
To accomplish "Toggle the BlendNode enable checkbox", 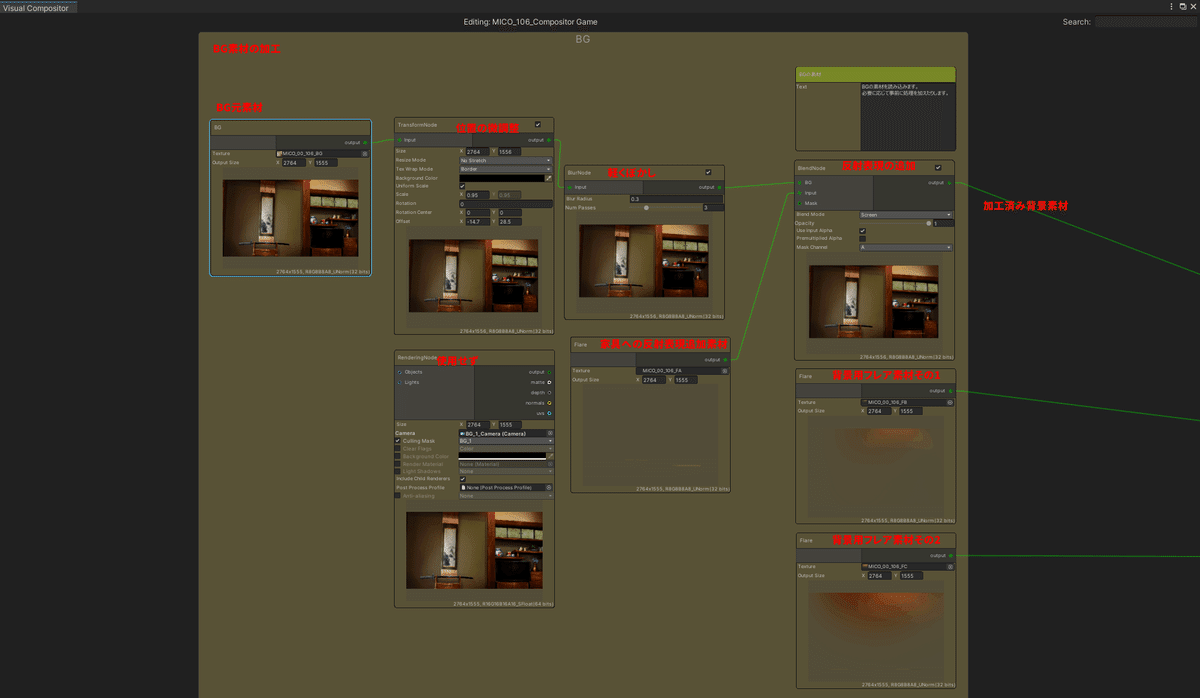I will pos(938,167).
